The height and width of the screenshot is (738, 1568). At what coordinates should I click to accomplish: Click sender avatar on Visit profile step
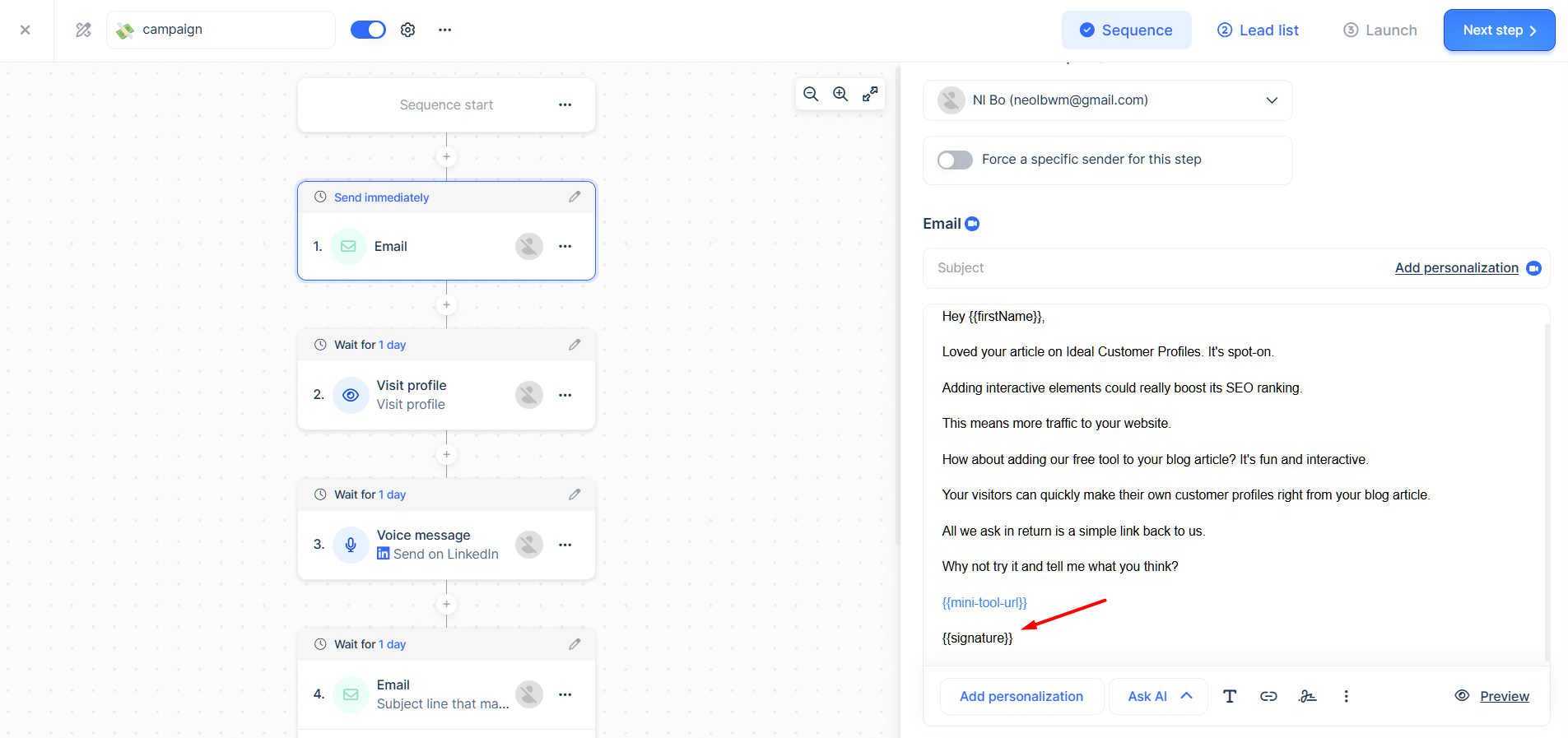click(529, 395)
